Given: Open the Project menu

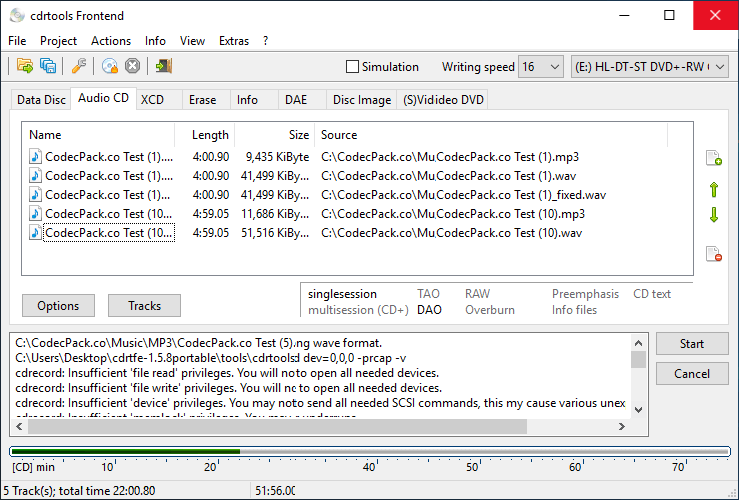Looking at the screenshot, I should [58, 41].
